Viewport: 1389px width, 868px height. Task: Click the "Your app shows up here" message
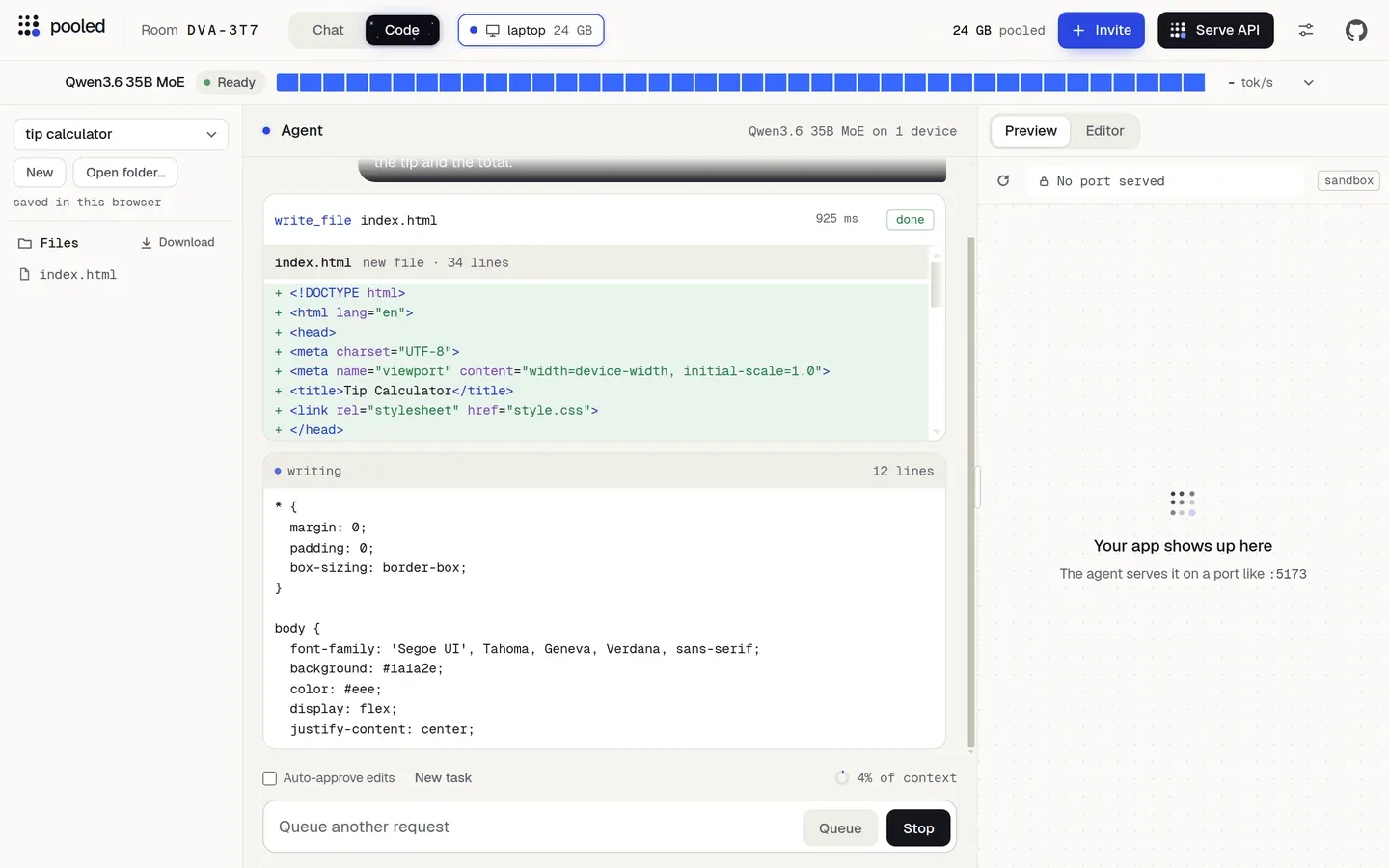[x=1183, y=546]
